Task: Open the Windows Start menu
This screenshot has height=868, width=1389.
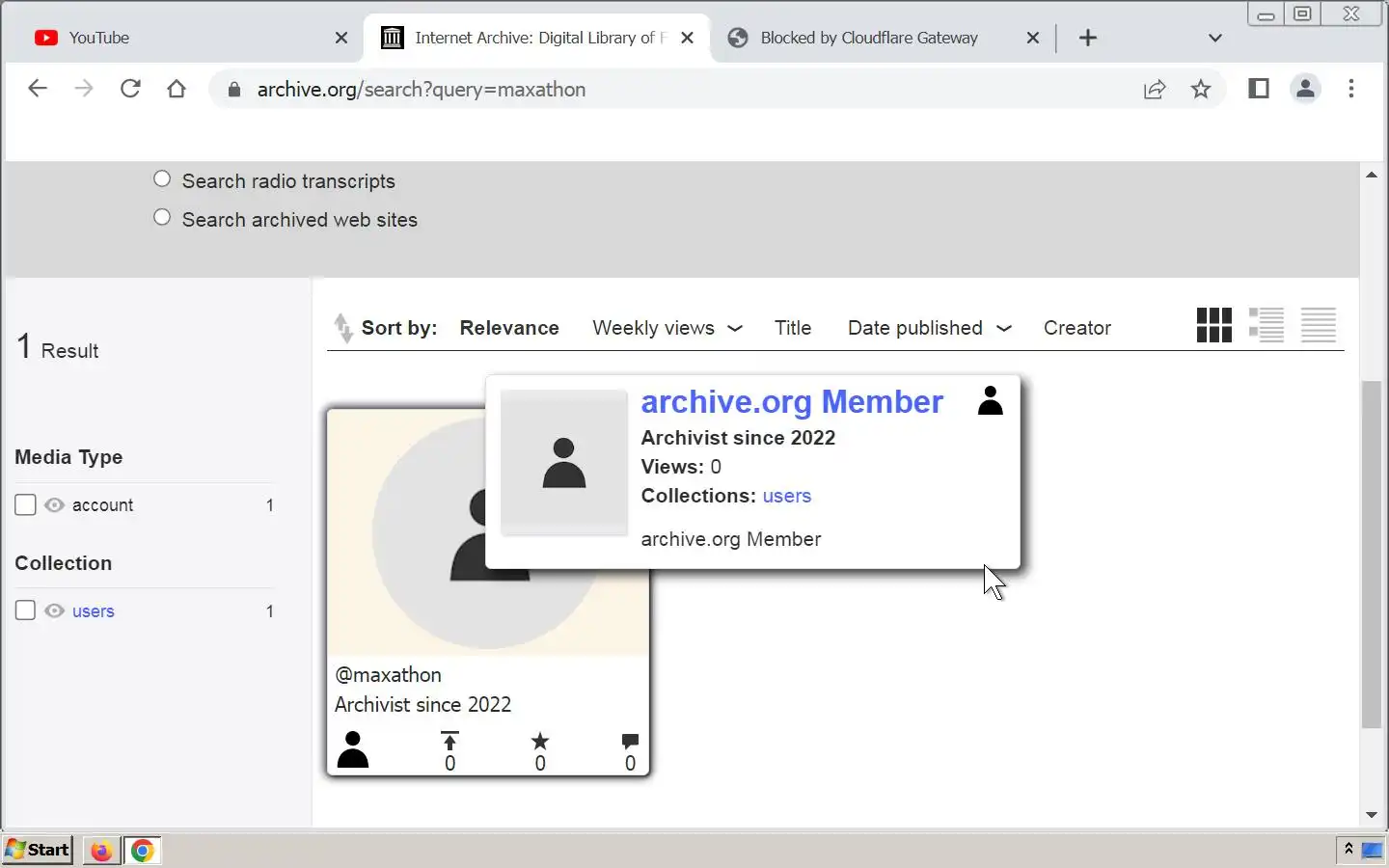Action: 38,850
